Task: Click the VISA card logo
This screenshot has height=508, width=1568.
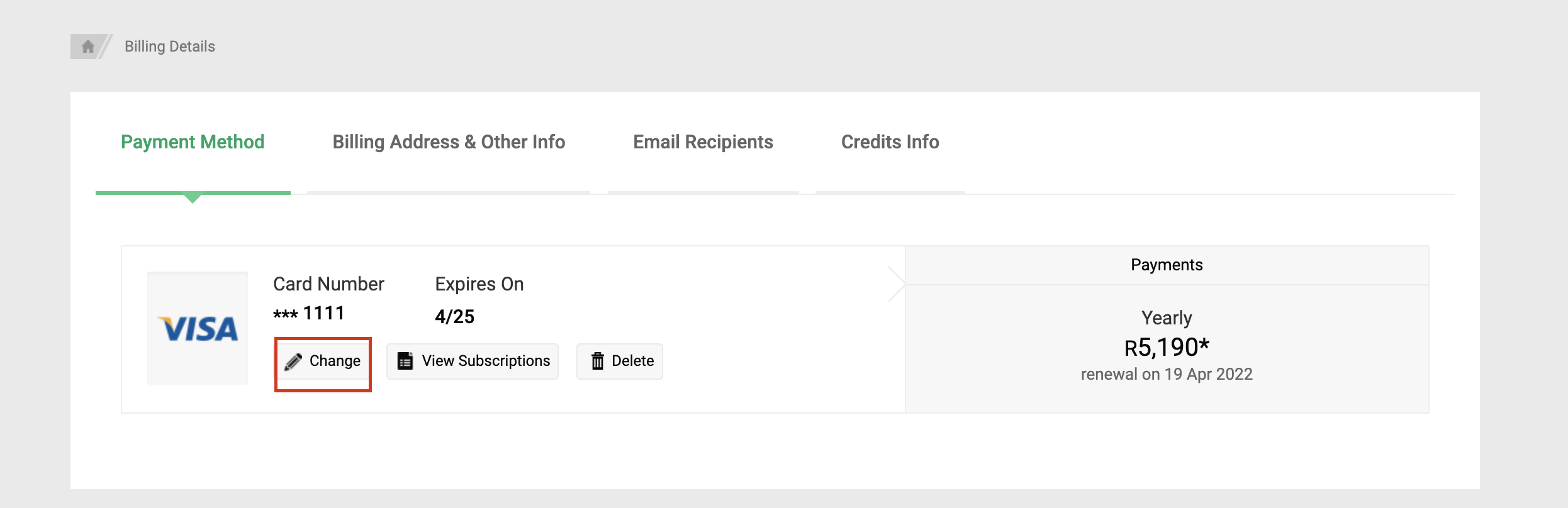Action: (198, 328)
